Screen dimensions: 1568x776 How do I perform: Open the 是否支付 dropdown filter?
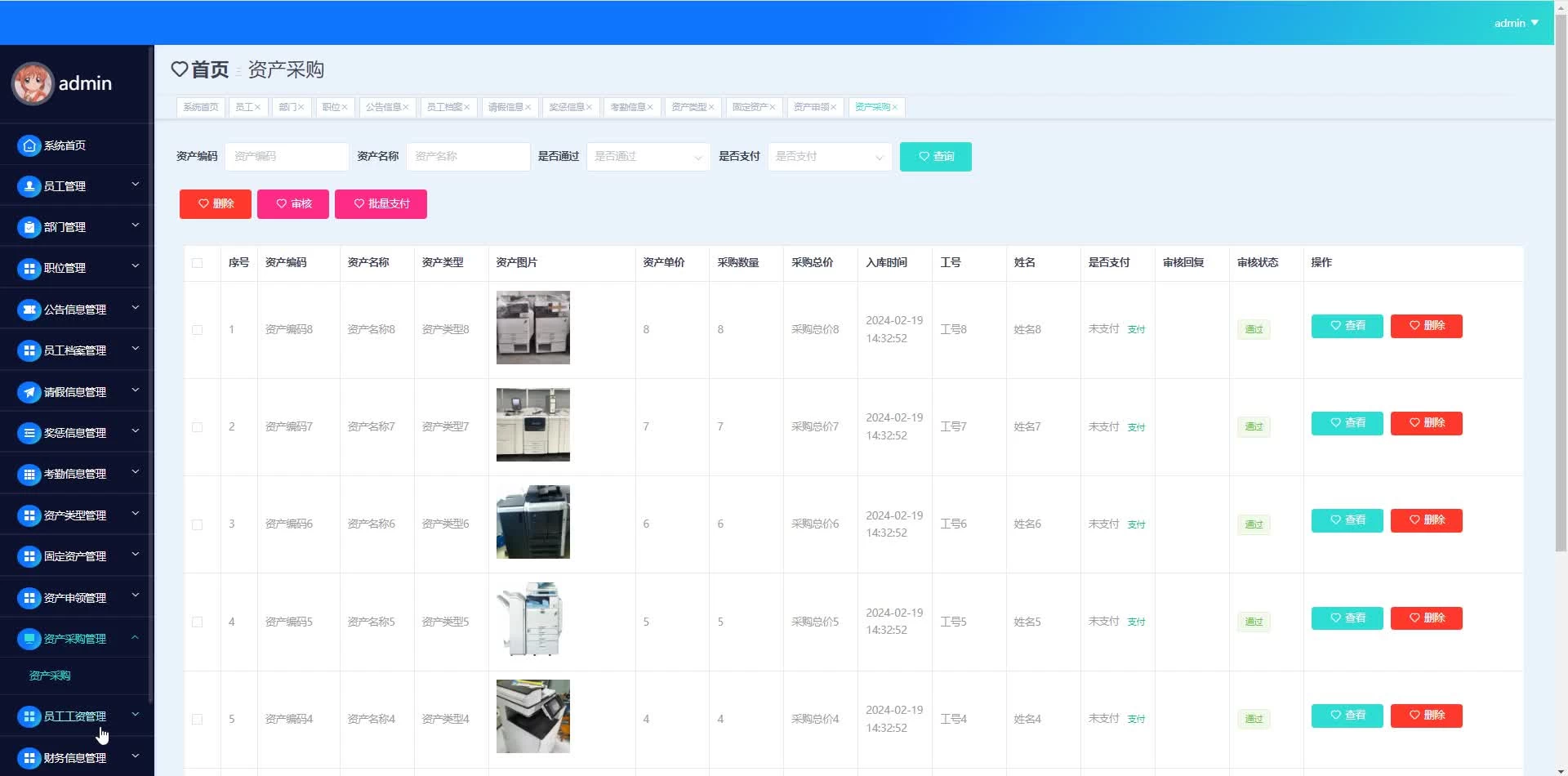pos(829,157)
